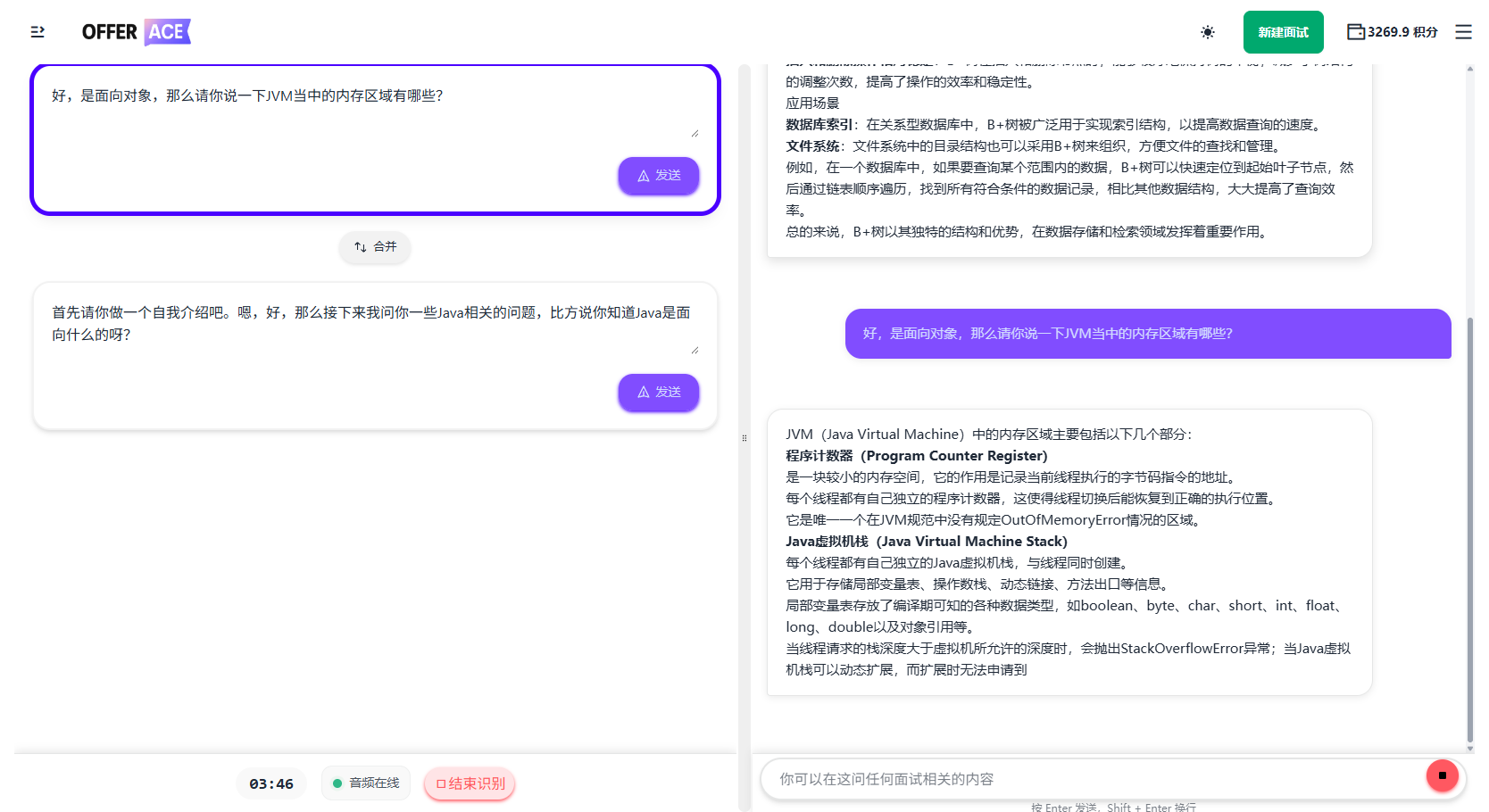Click the panel divider handle between the two columns
The image size is (1489, 812).
point(745,436)
